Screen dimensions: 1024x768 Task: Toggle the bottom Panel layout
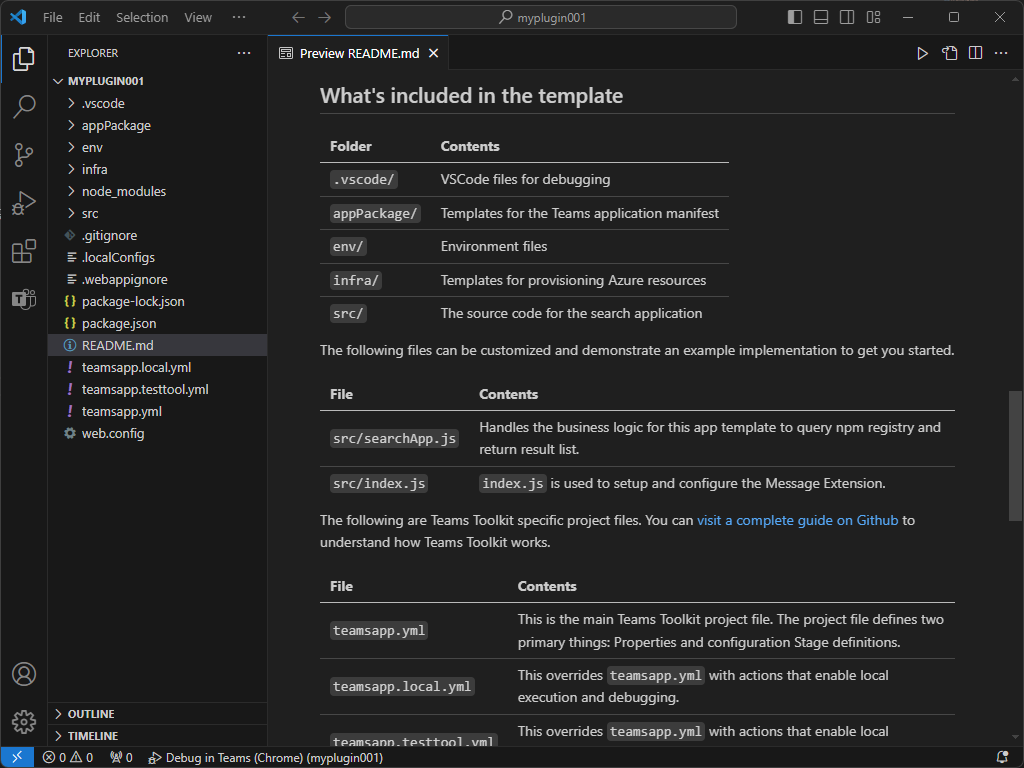(821, 18)
